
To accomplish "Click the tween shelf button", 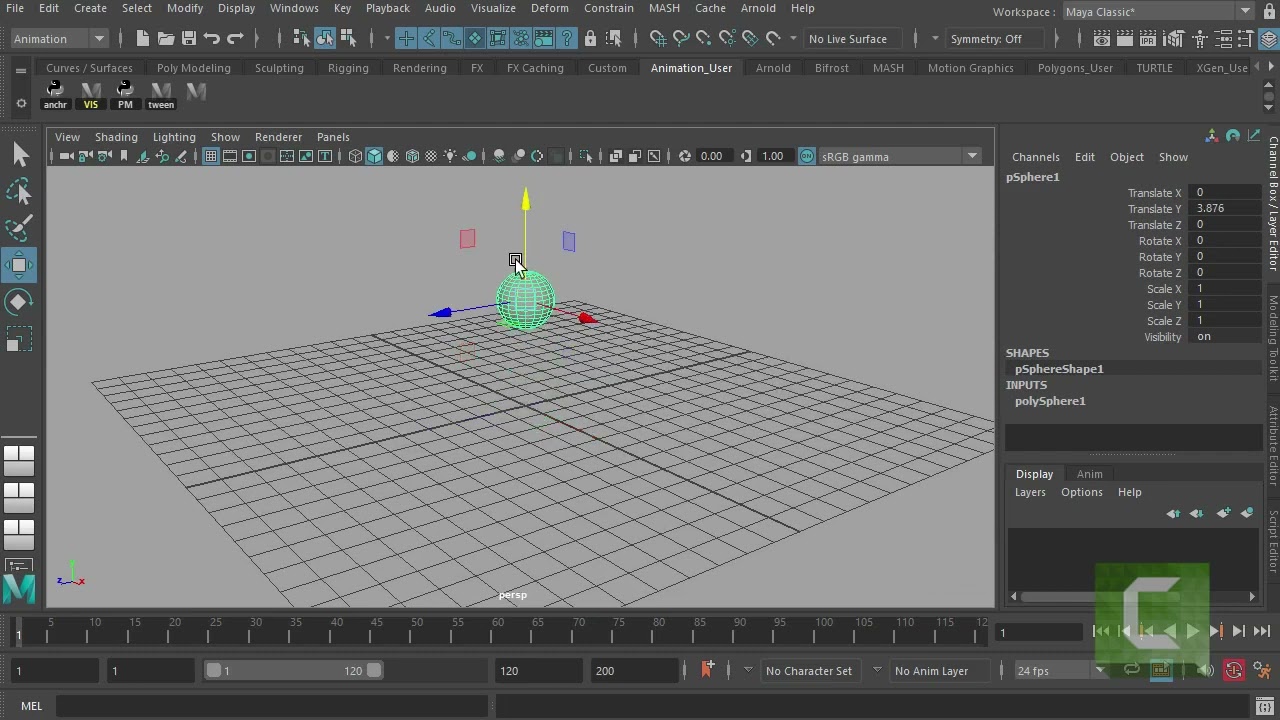I will (x=161, y=95).
